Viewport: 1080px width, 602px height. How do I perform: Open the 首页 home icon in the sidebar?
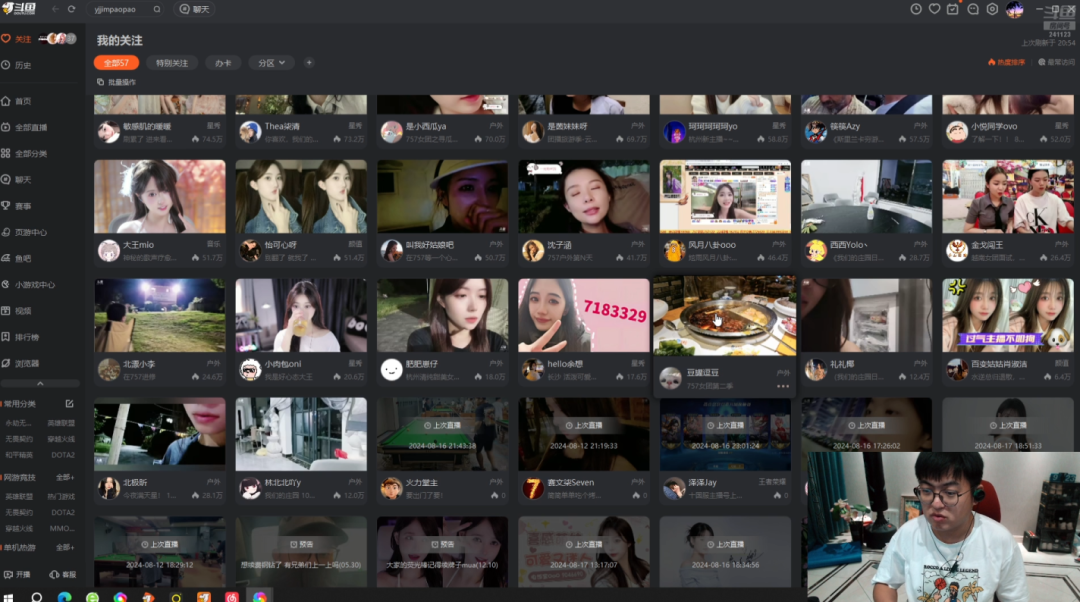point(6,101)
